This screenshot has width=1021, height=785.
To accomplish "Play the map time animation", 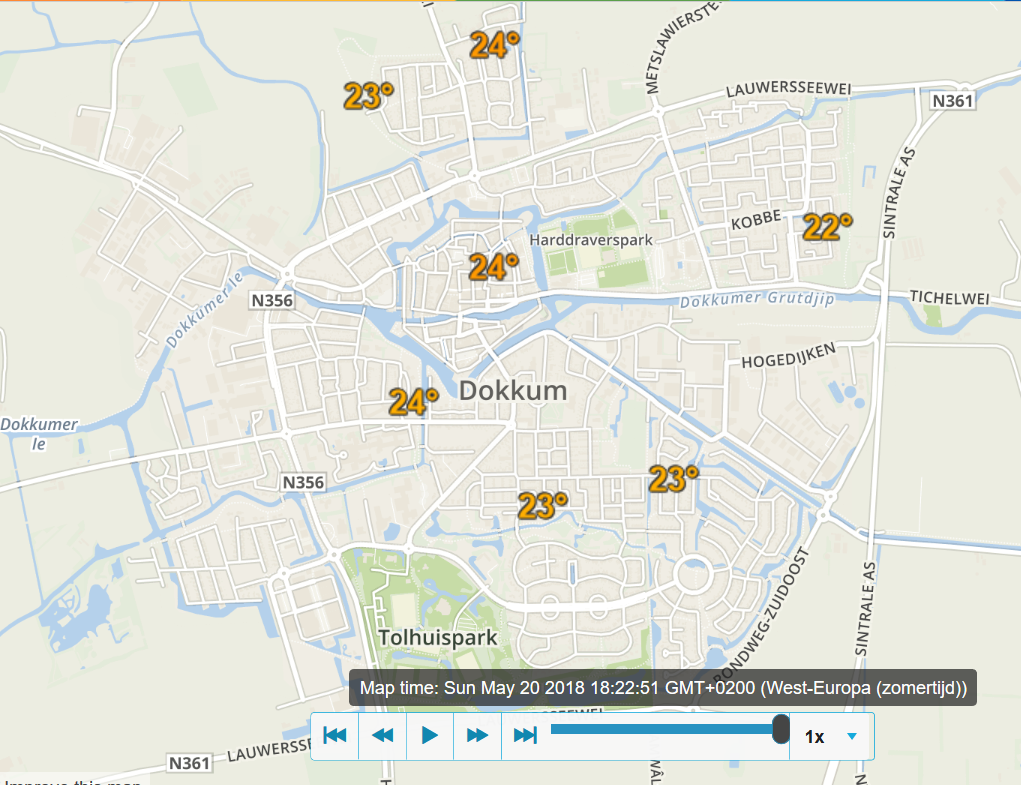I will (x=430, y=736).
